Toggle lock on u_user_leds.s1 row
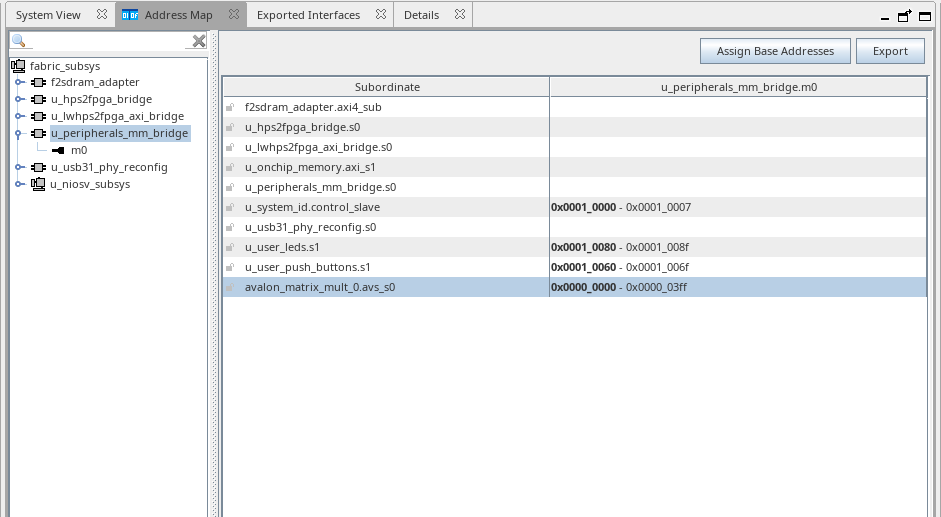This screenshot has height=517, width=941. point(230,247)
